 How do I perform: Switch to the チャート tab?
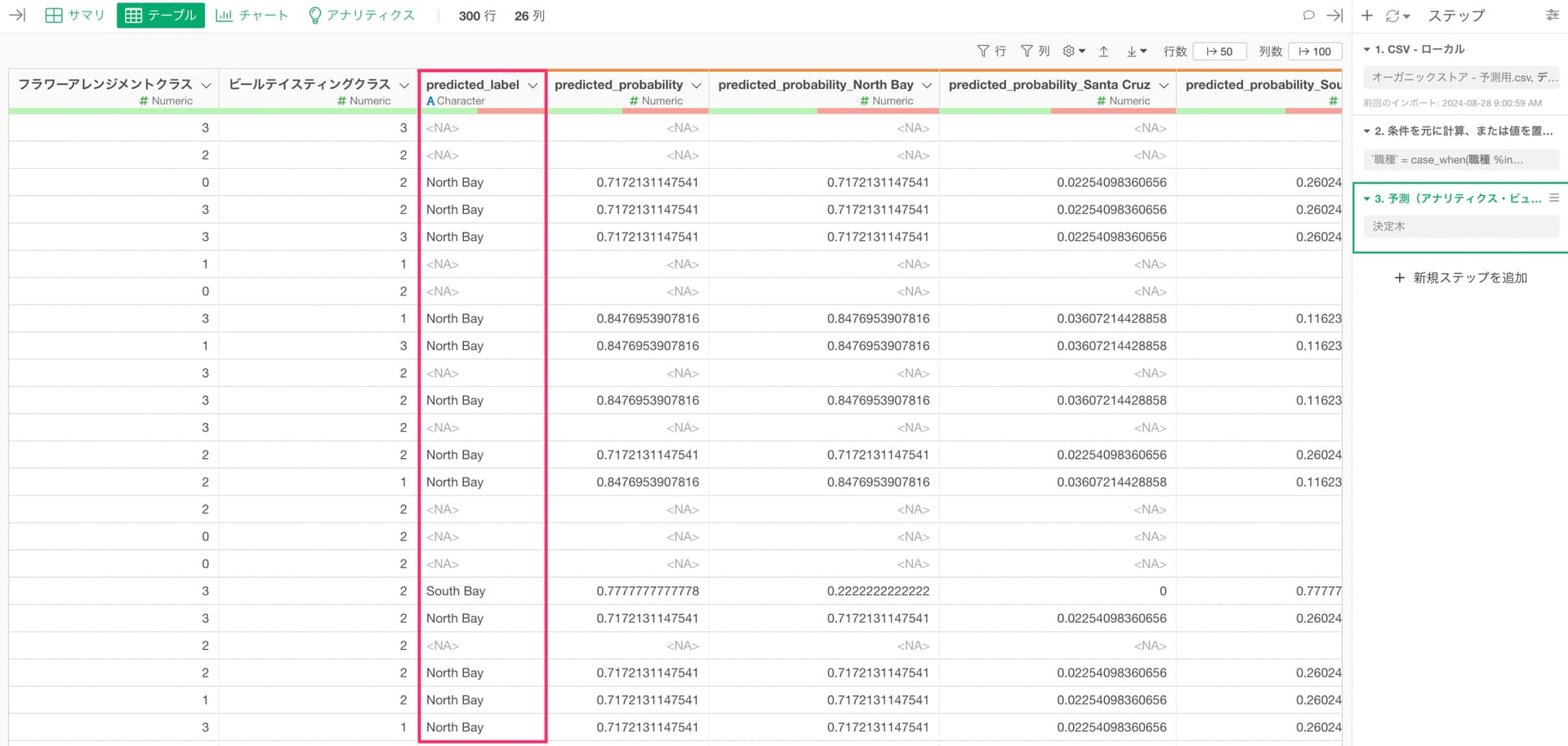point(252,16)
